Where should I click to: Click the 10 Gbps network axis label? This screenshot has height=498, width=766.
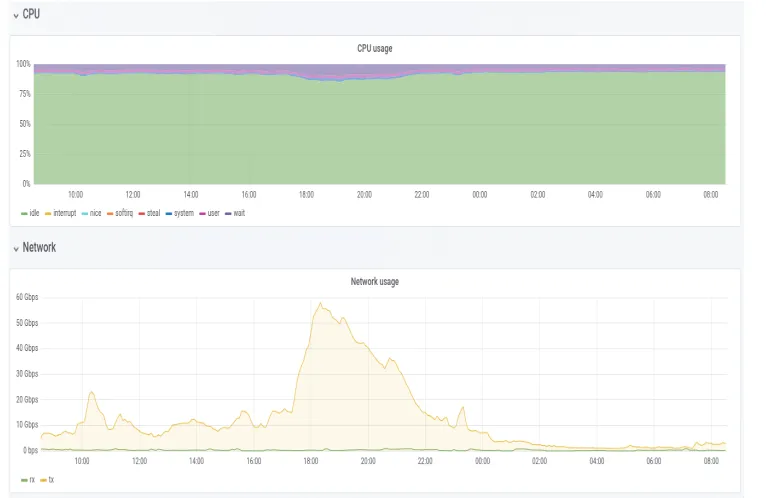tap(27, 425)
